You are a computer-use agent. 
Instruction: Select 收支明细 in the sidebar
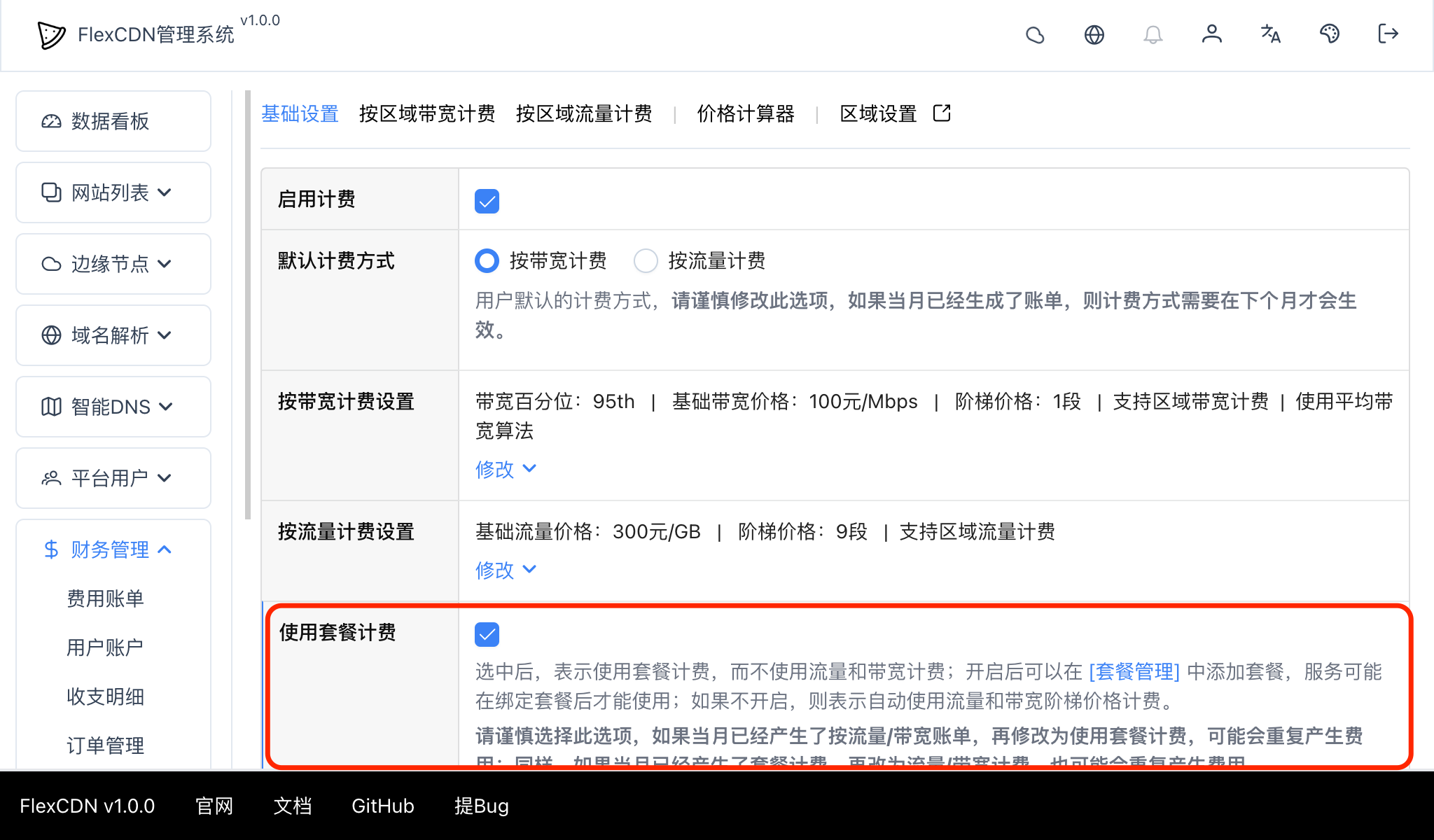pos(105,696)
